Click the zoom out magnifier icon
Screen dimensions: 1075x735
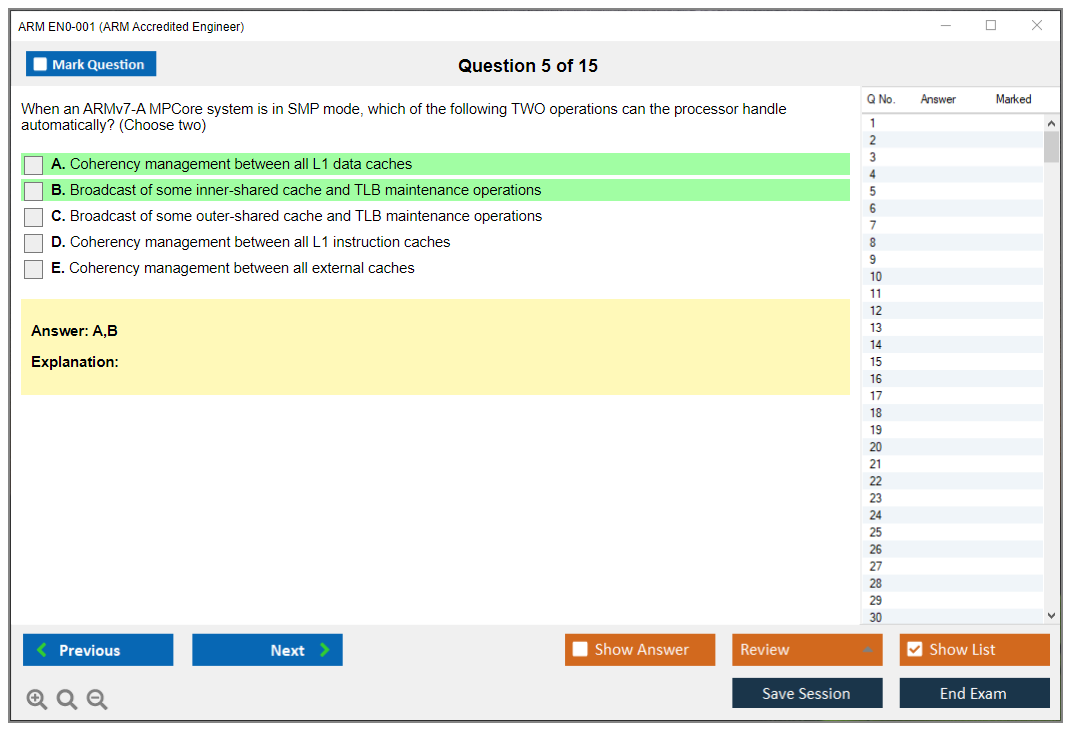pos(97,700)
